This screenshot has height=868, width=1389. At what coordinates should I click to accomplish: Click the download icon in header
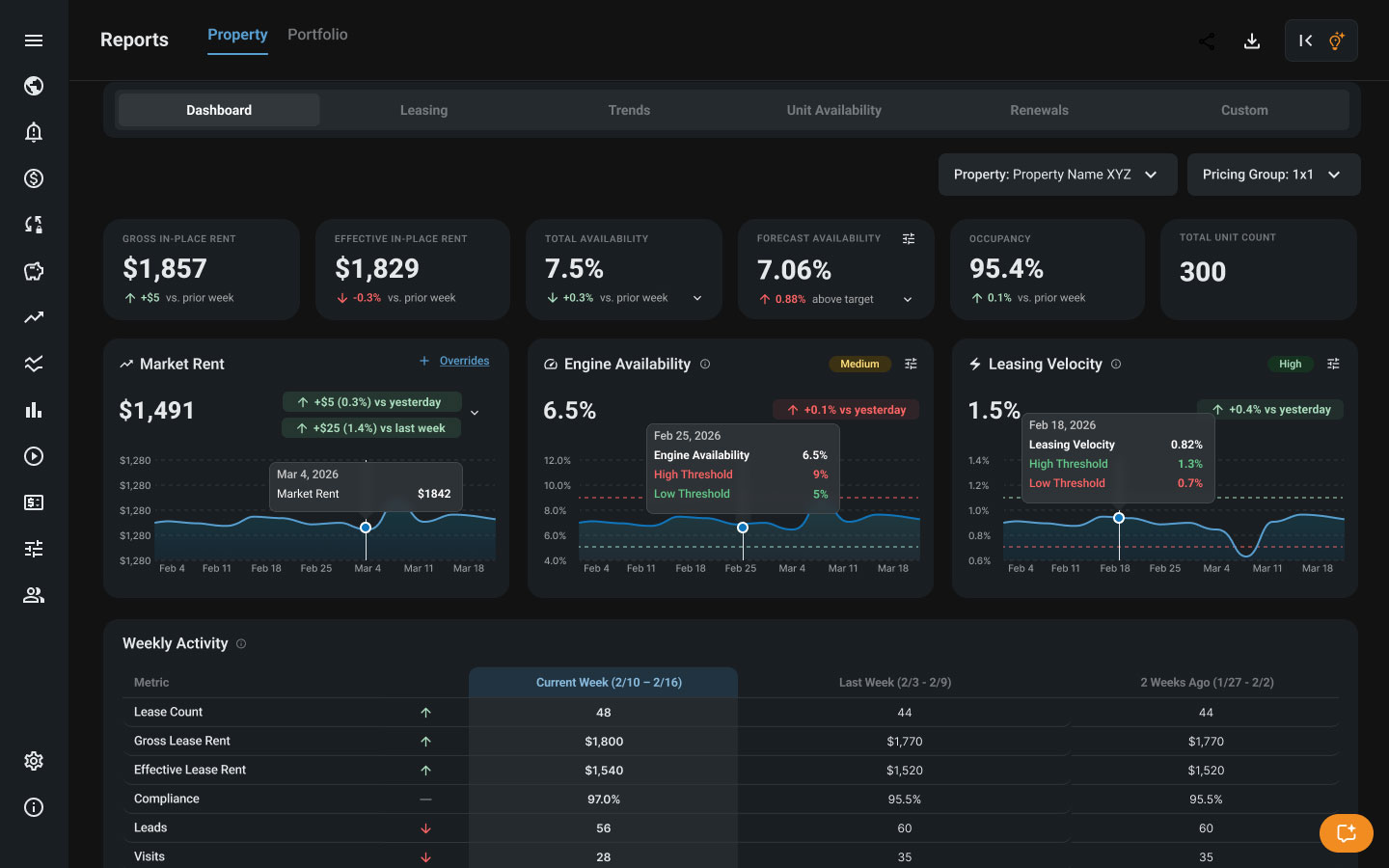tap(1252, 41)
